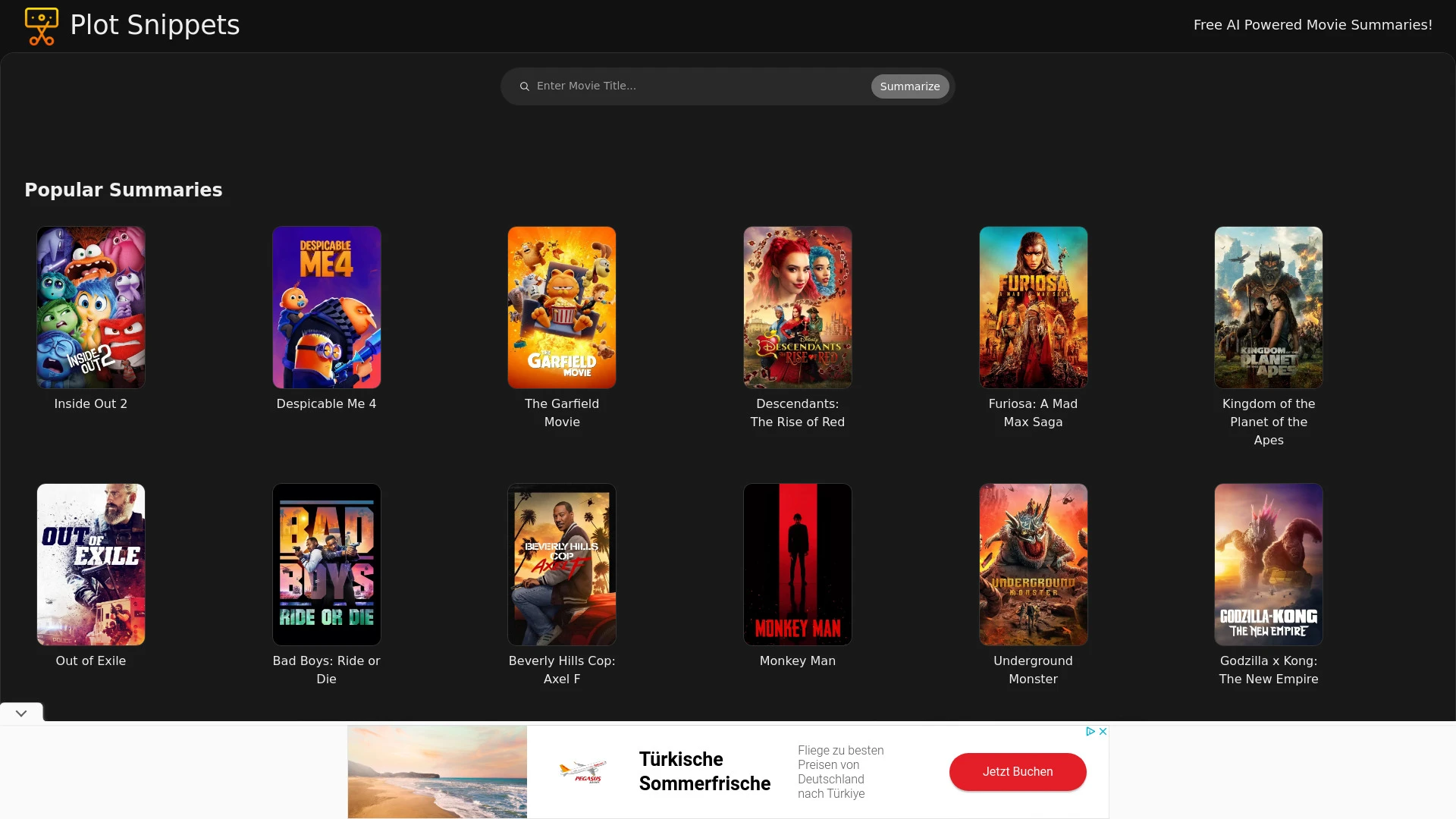1456x819 pixels.
Task: Click Out of Exile movie poster
Action: click(x=90, y=563)
